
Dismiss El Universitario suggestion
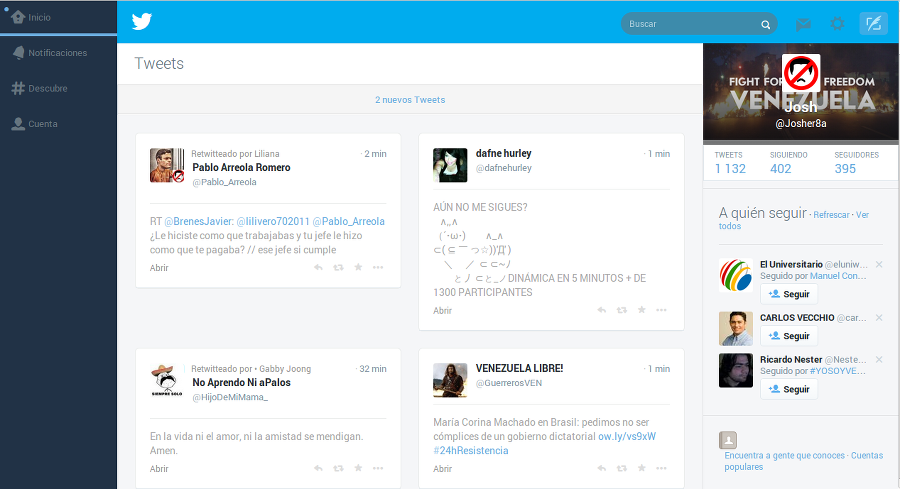point(879,265)
